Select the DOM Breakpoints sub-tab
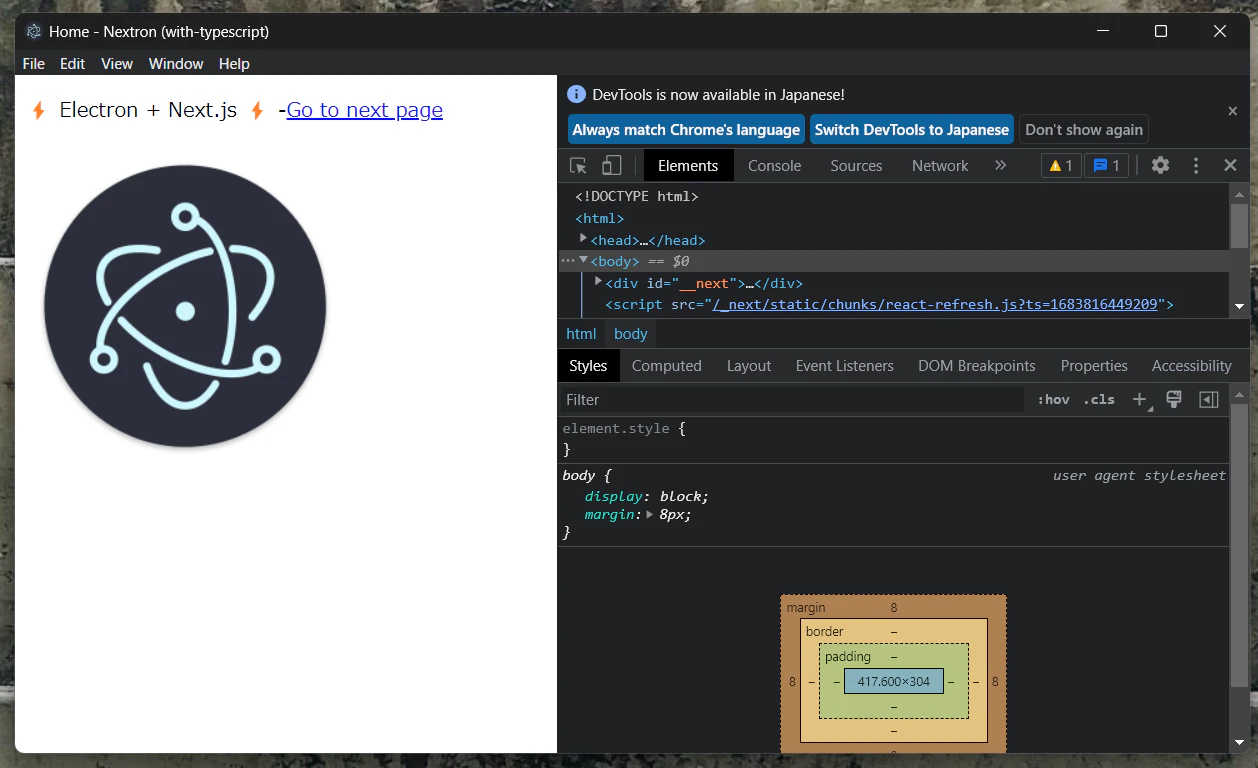The image size is (1258, 768). 977,366
